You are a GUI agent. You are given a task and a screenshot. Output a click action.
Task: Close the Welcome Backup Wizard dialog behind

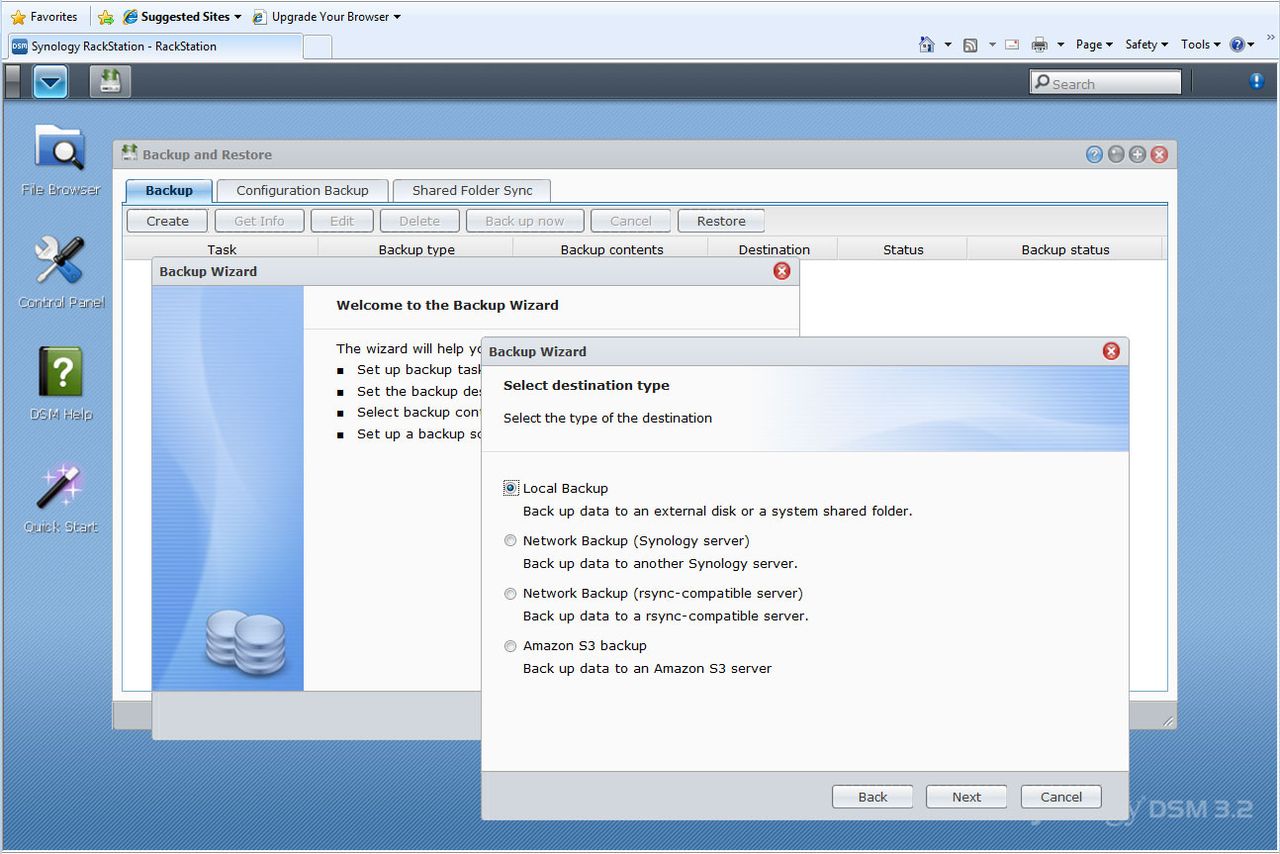782,271
